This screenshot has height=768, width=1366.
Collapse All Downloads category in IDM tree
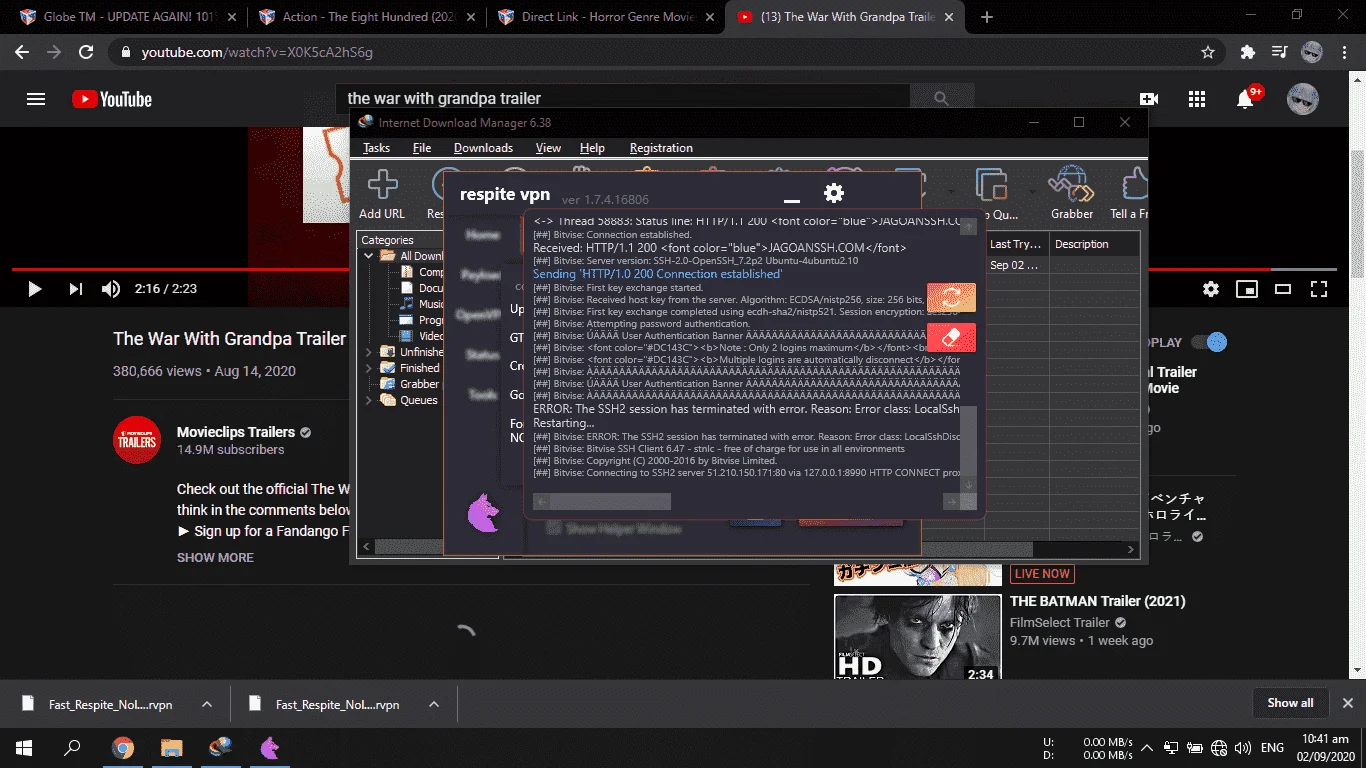pyautogui.click(x=368, y=256)
